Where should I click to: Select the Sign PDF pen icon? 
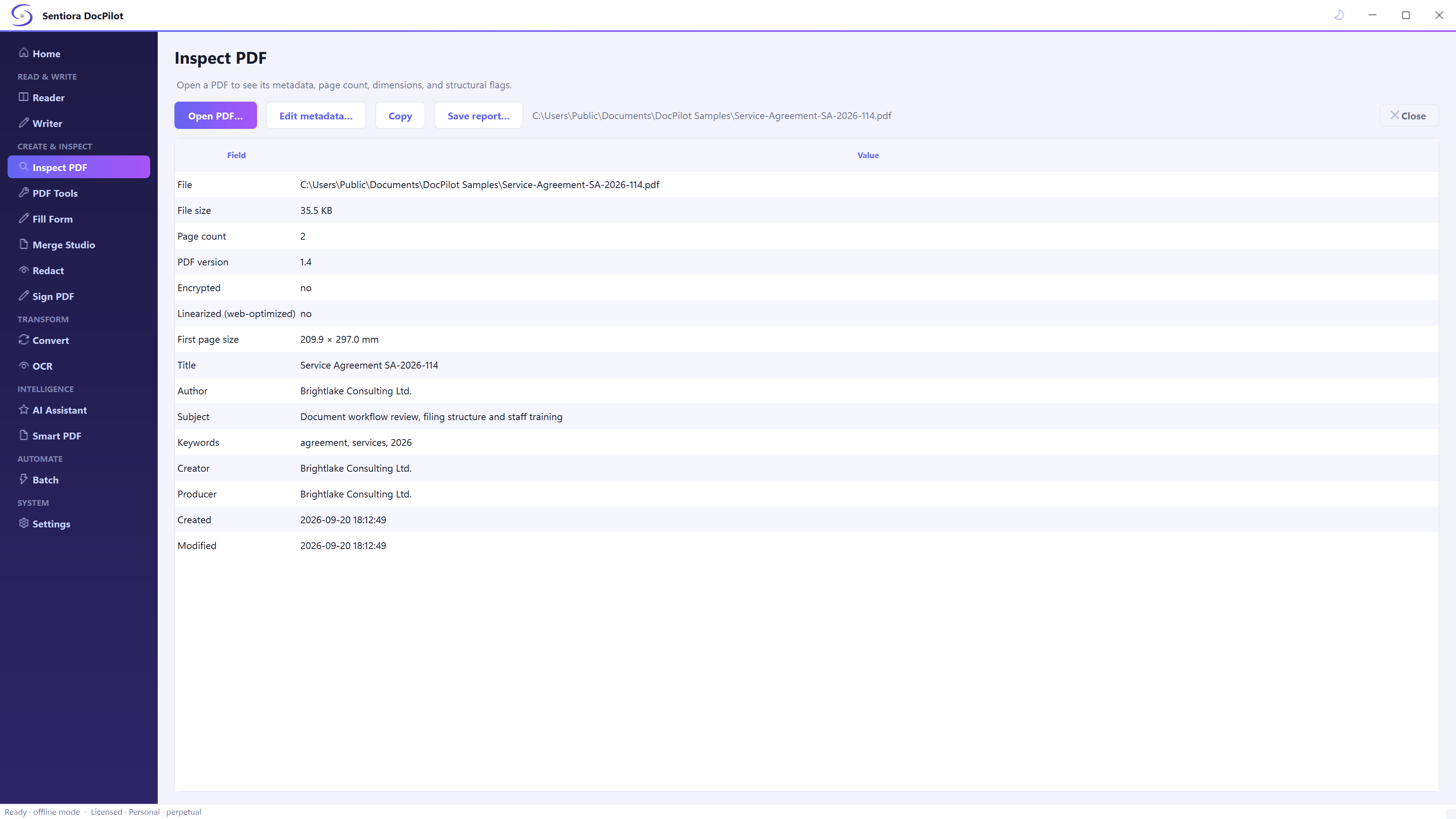(24, 296)
